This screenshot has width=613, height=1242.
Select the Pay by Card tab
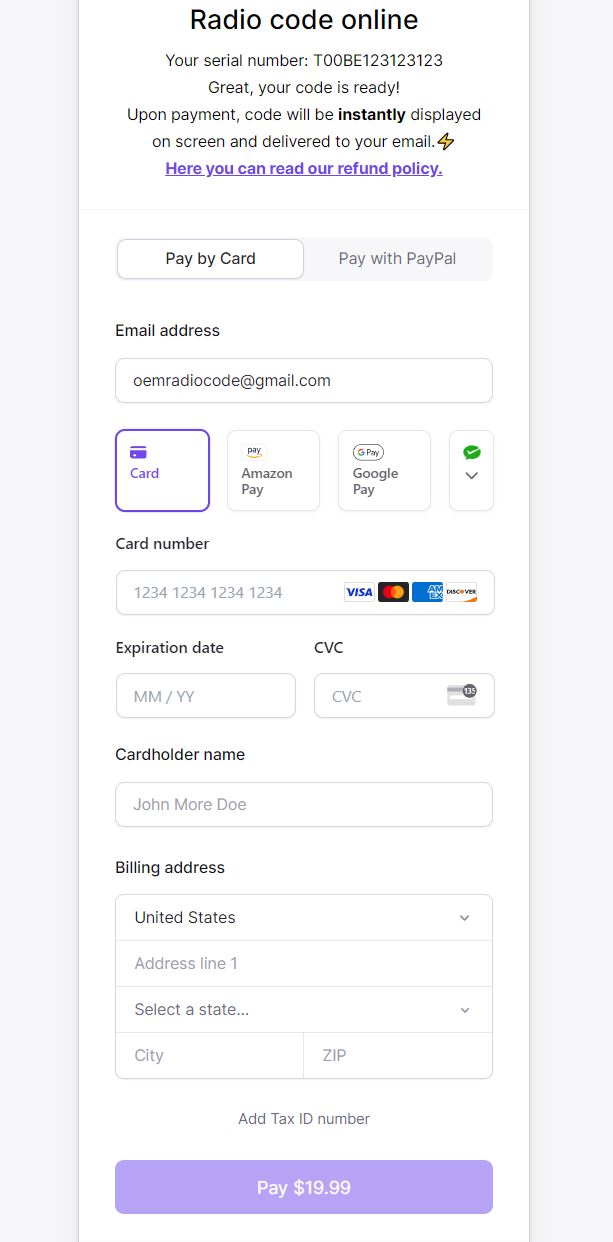tap(210, 258)
